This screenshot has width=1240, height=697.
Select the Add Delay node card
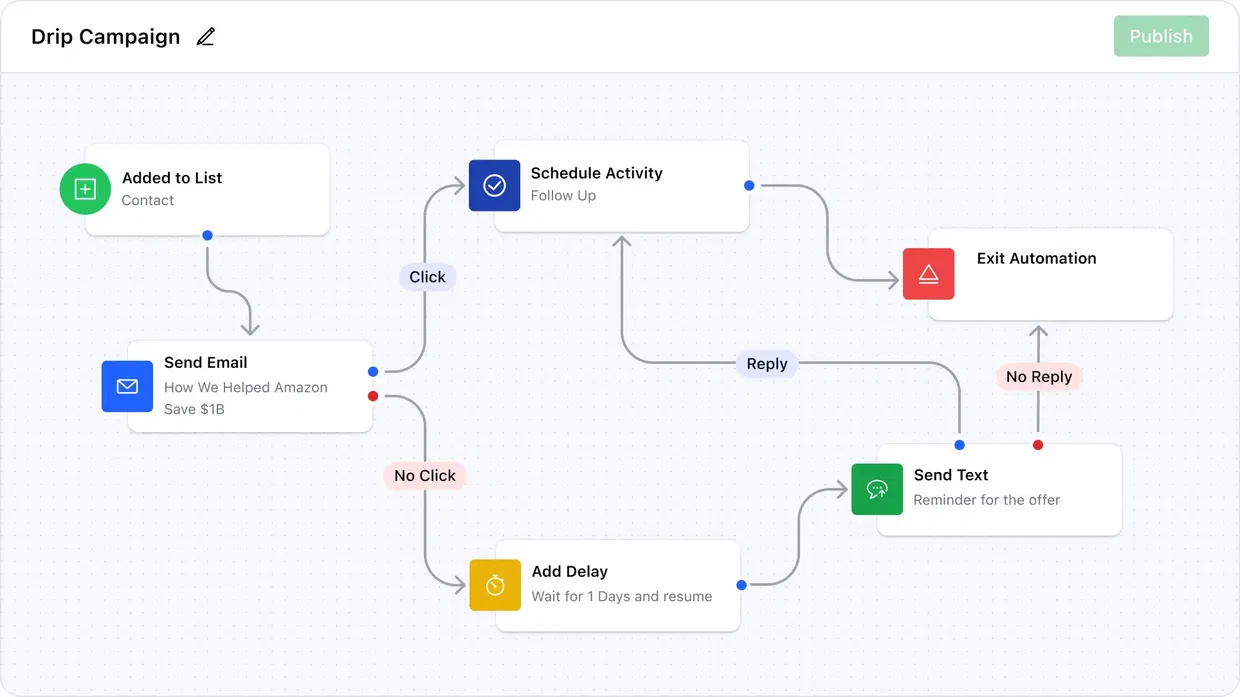tap(618, 585)
